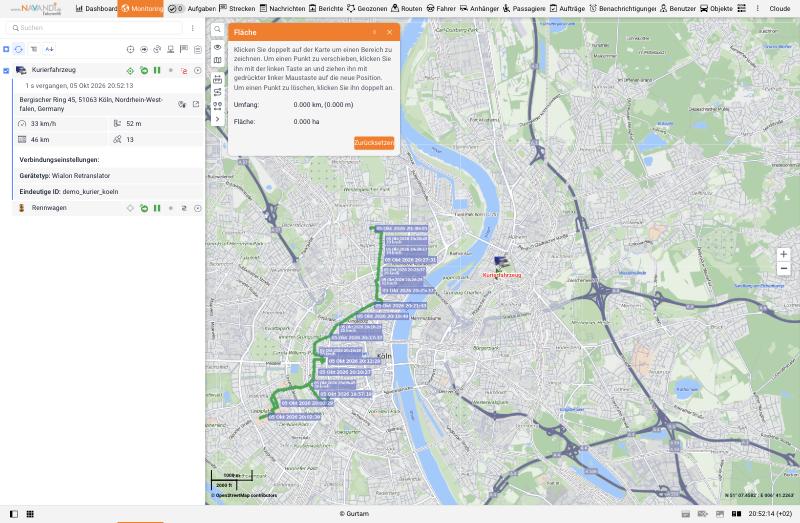Zoom in on the map
Image resolution: width=800 pixels, height=523 pixels.
click(x=784, y=254)
